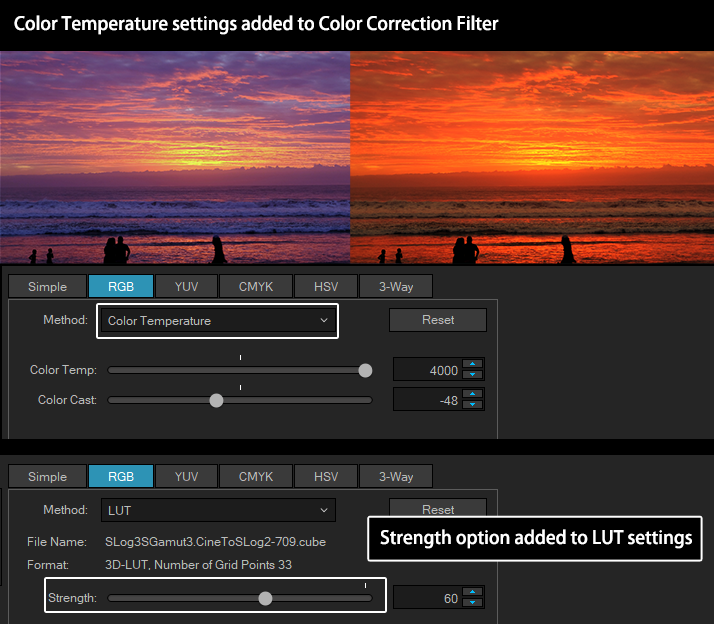Open CMYK tab in lower LUT panel
This screenshot has height=624, width=714.
(256, 476)
